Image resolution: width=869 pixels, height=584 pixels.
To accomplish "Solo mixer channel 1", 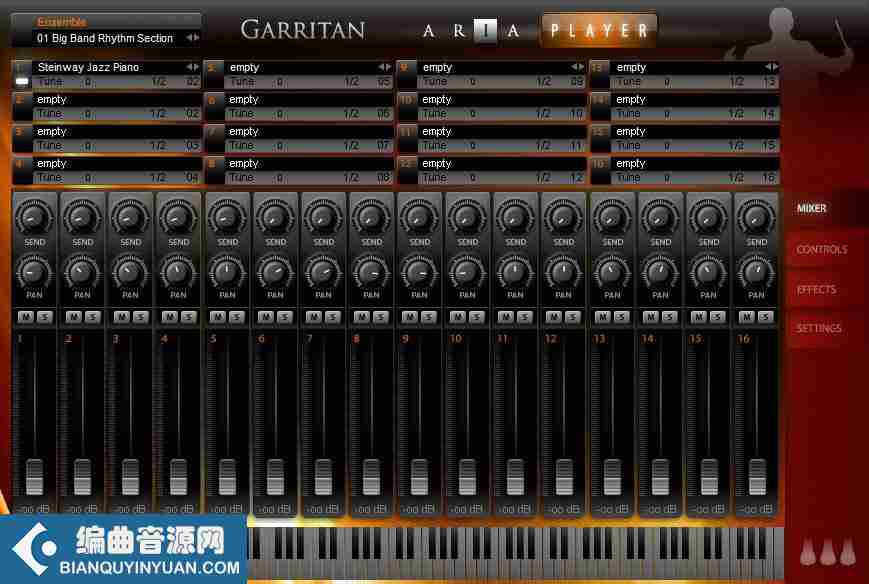I will pos(44,317).
